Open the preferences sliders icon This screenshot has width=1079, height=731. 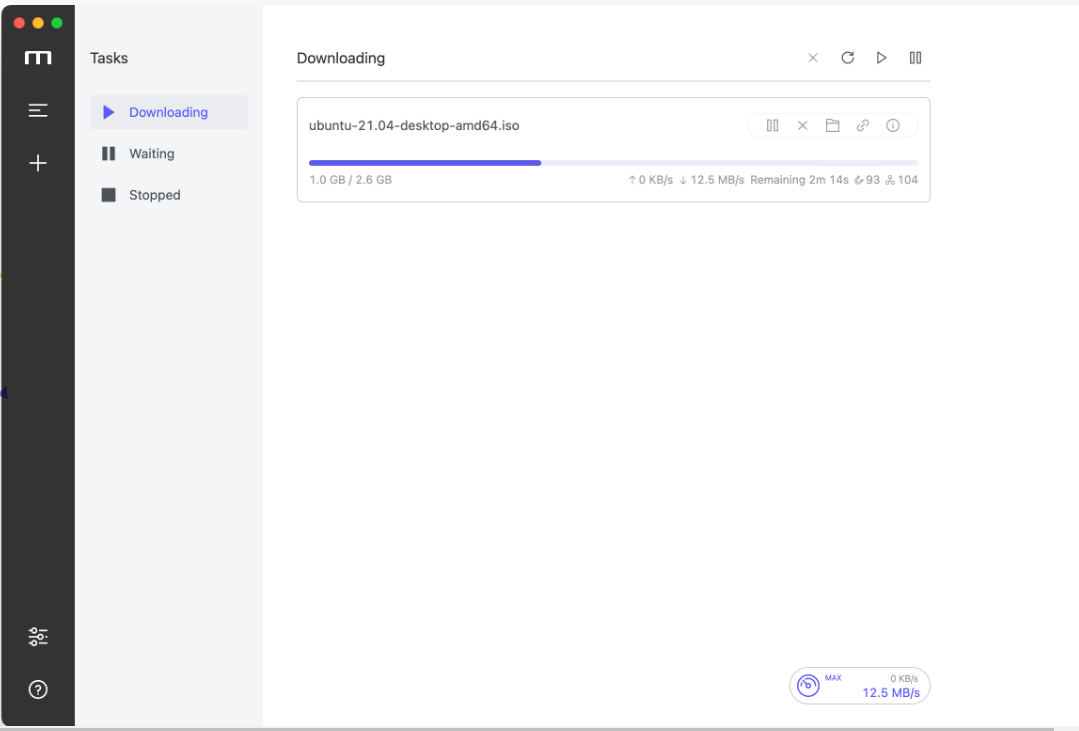(38, 636)
